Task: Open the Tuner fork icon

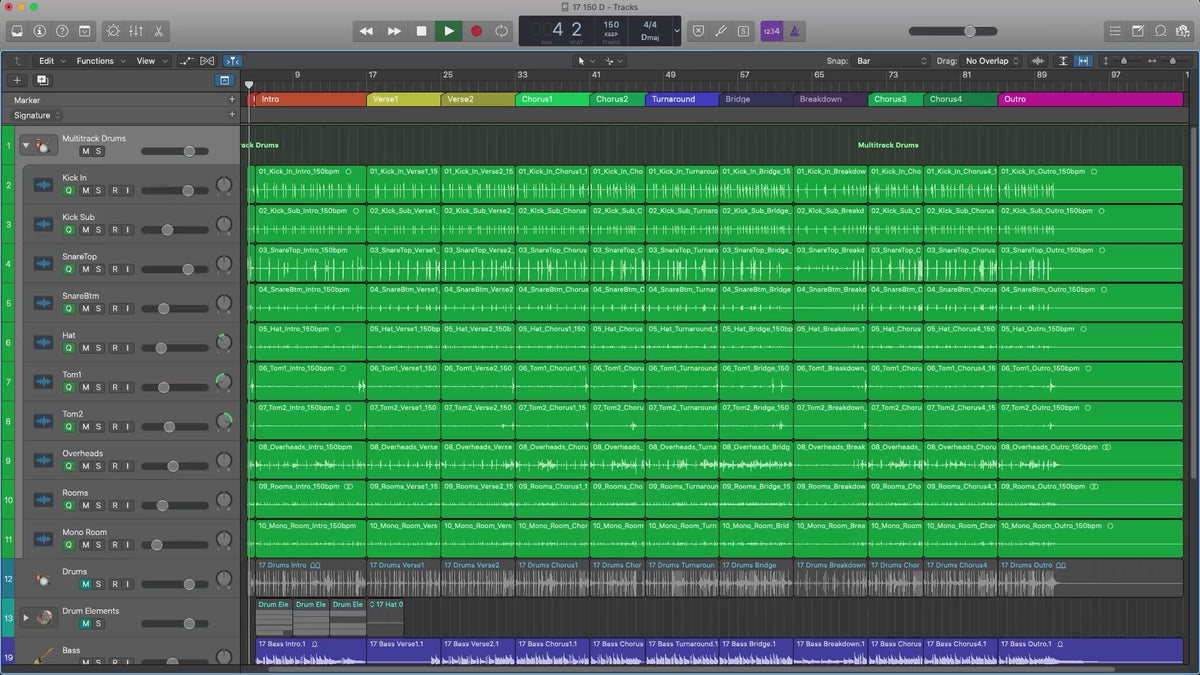Action: tap(720, 32)
